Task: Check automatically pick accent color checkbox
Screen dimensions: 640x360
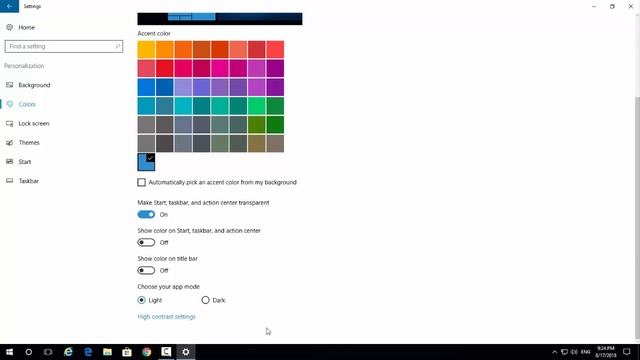Action: [x=141, y=182]
